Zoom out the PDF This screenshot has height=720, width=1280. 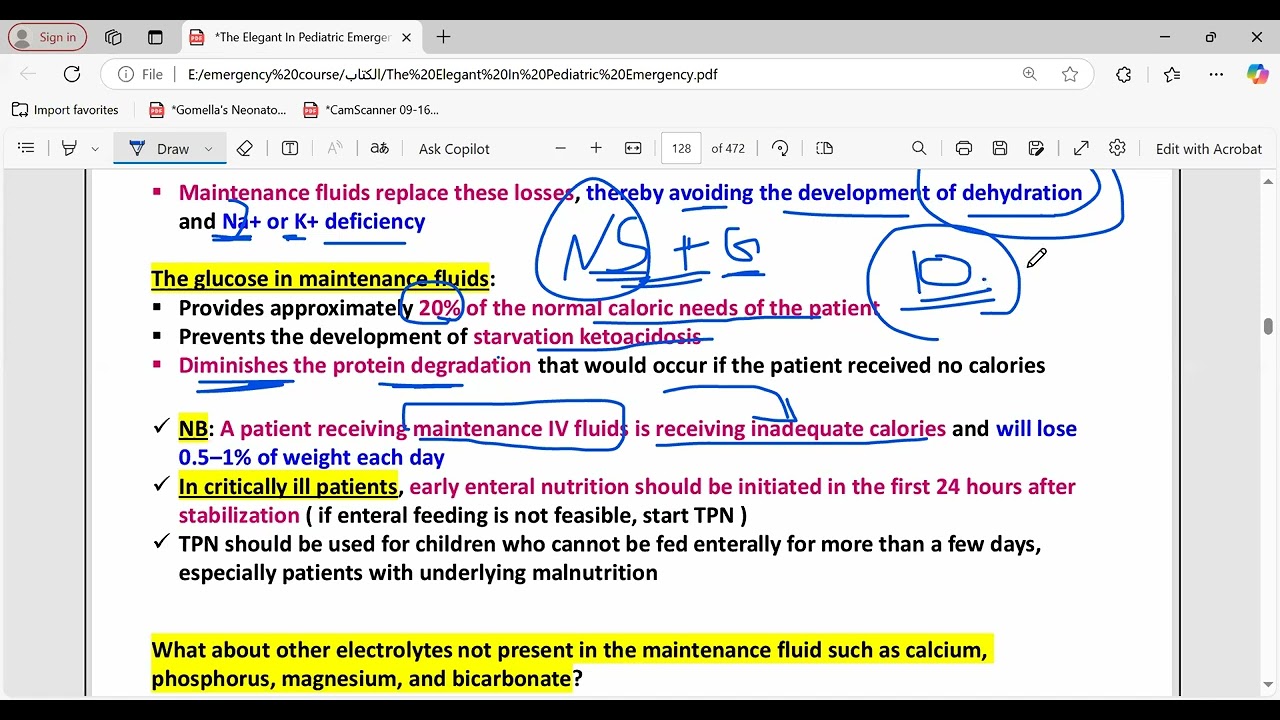click(560, 148)
